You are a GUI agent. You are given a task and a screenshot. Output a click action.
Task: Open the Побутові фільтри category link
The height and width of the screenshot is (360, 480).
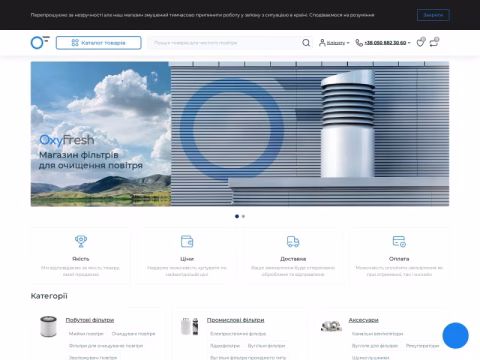(90, 320)
